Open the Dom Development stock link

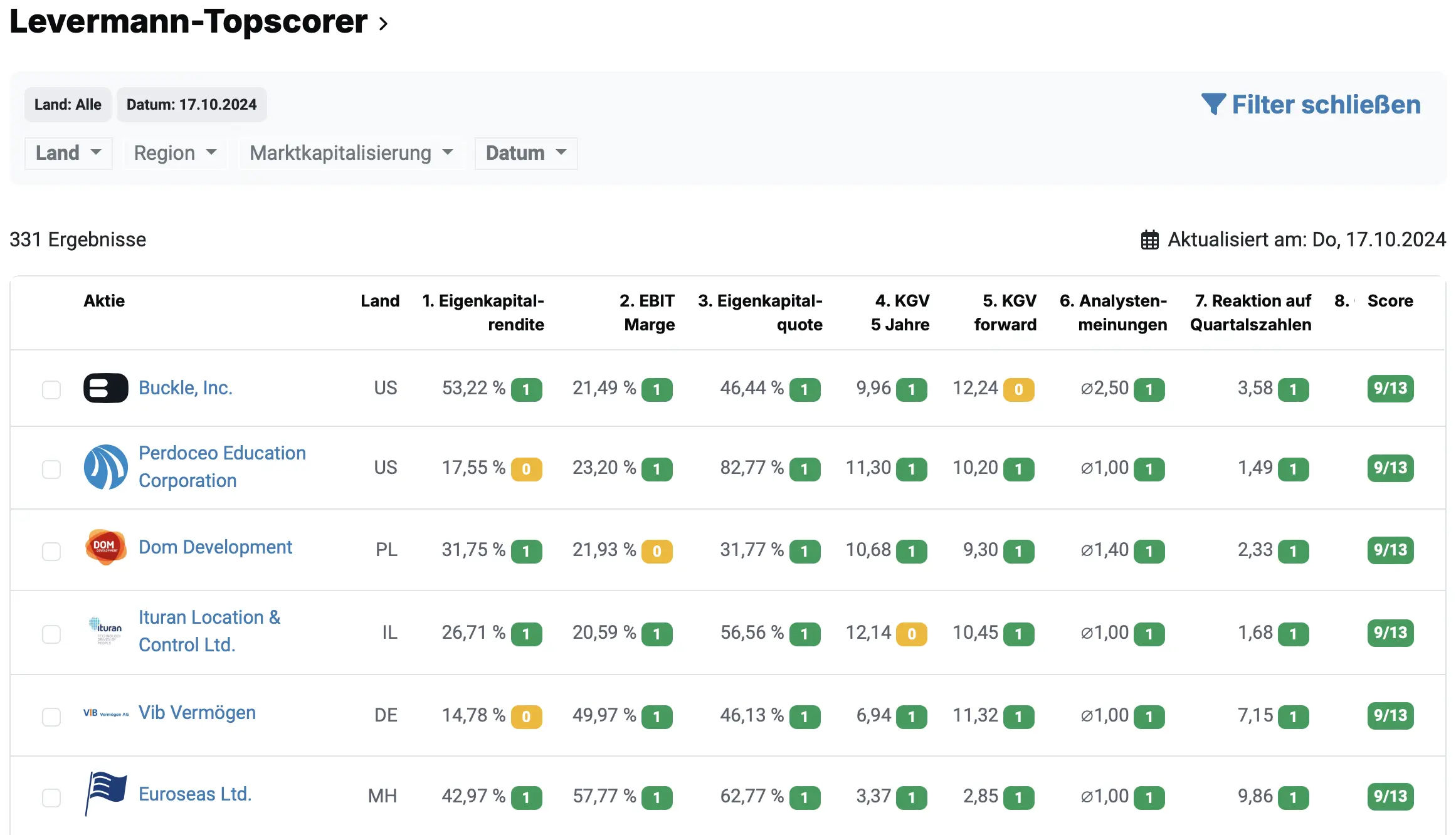click(216, 547)
